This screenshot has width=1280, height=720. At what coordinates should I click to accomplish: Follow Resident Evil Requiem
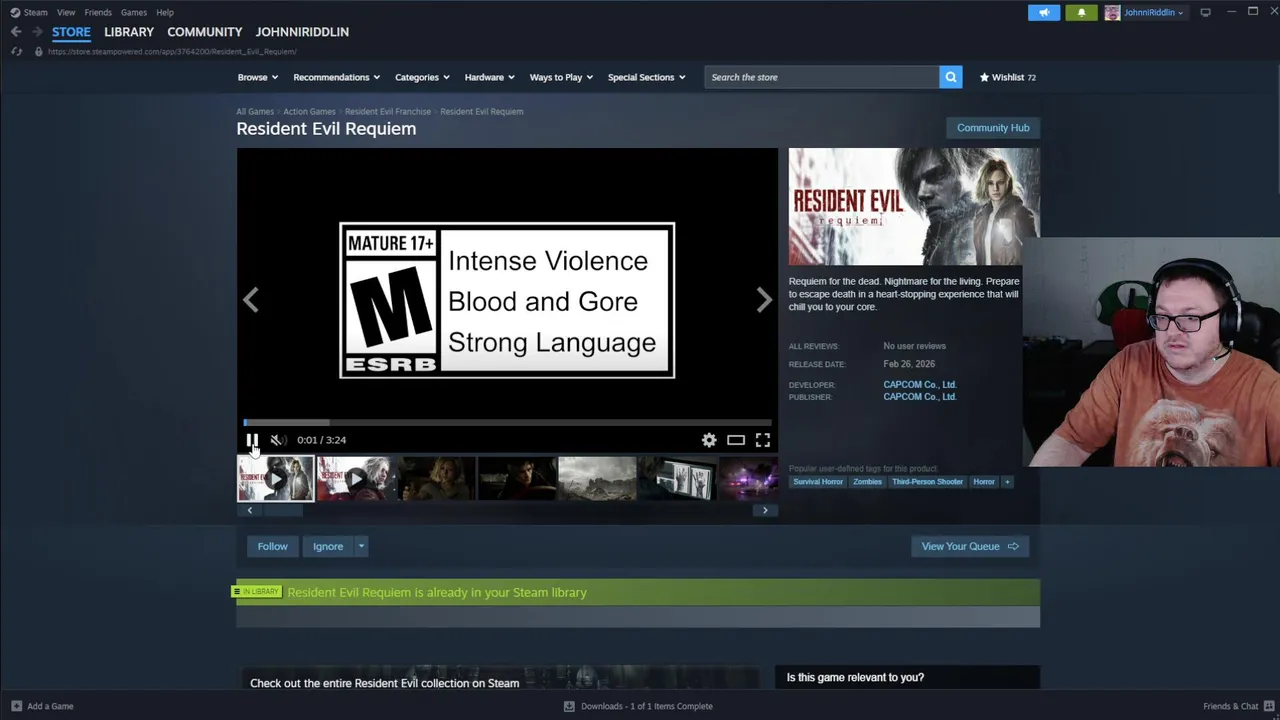pos(272,546)
